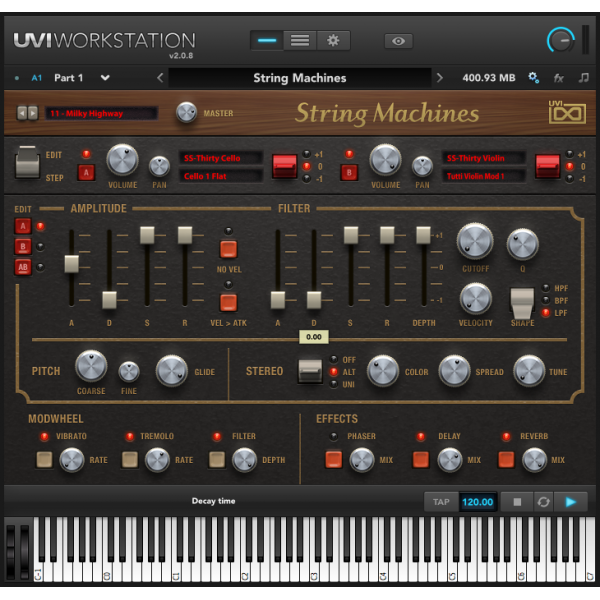Select EDIT layer B button
The image size is (600, 600).
pyautogui.click(x=23, y=246)
